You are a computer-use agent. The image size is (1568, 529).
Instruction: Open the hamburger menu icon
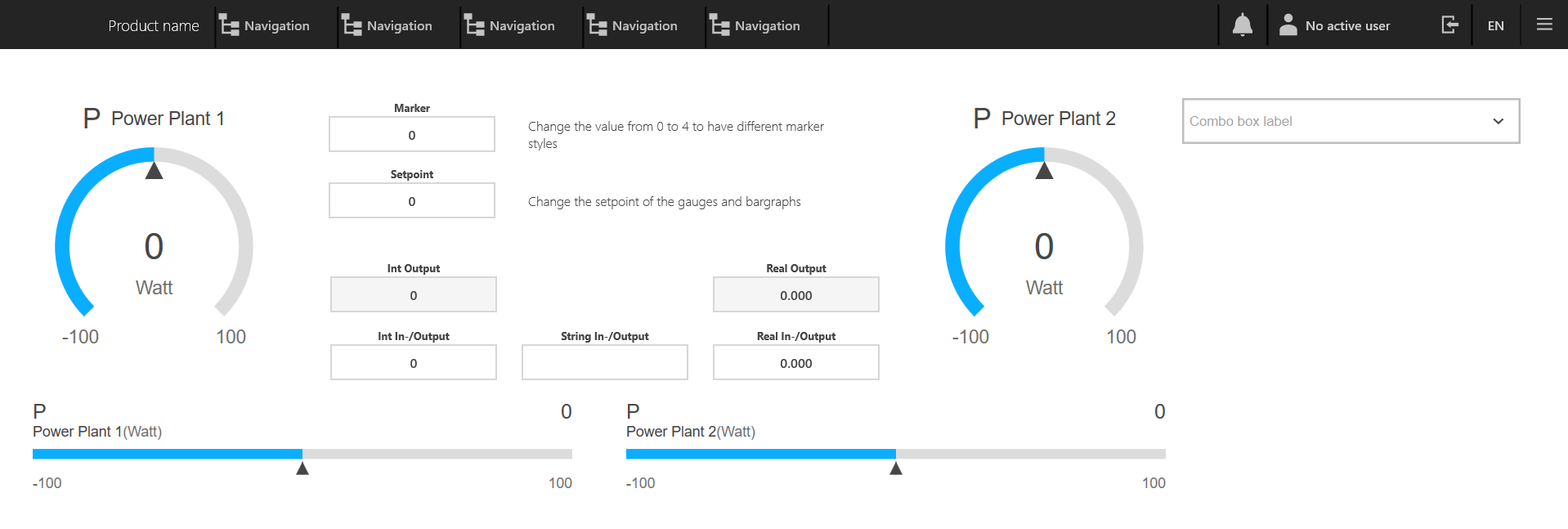pos(1544,25)
